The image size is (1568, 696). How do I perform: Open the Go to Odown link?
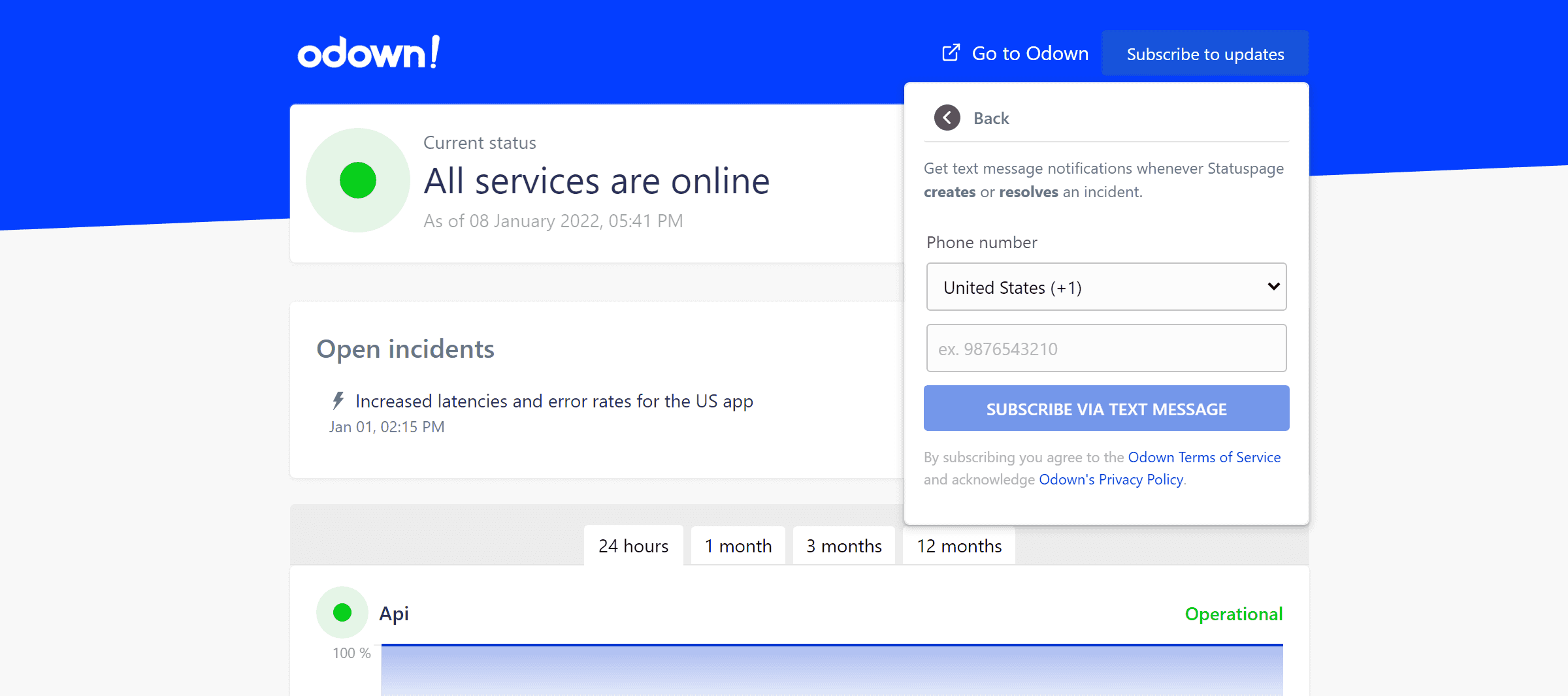1030,54
